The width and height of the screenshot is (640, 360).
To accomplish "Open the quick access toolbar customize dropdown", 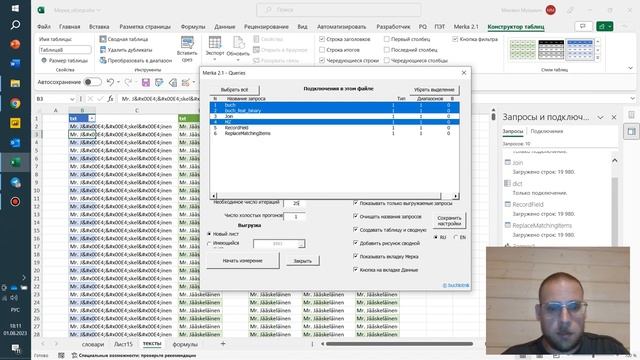I will (195, 82).
